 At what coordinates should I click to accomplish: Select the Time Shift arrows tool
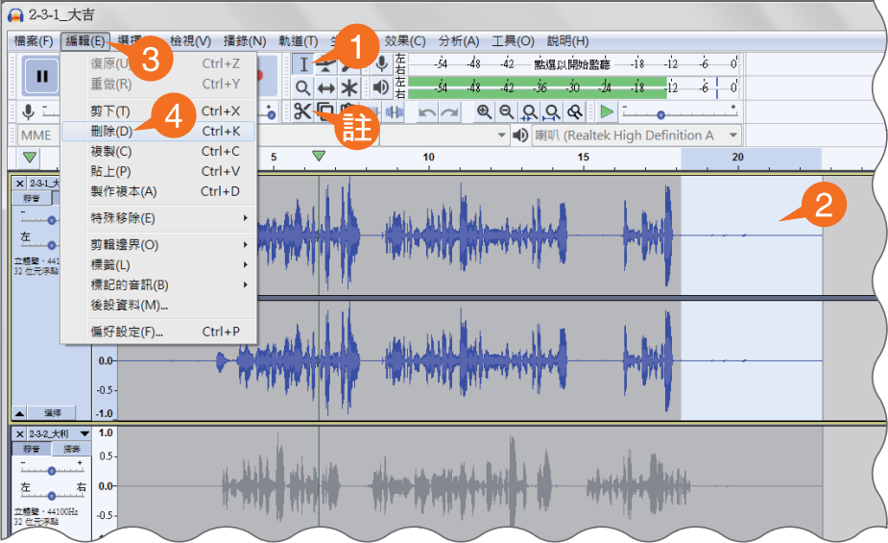click(x=326, y=88)
